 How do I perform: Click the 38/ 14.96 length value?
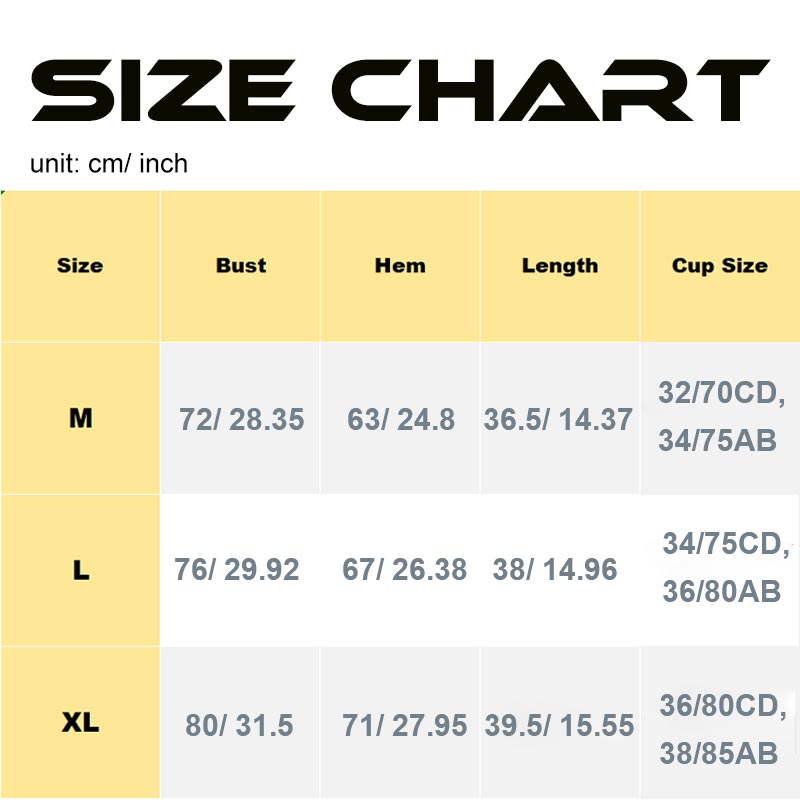555,570
